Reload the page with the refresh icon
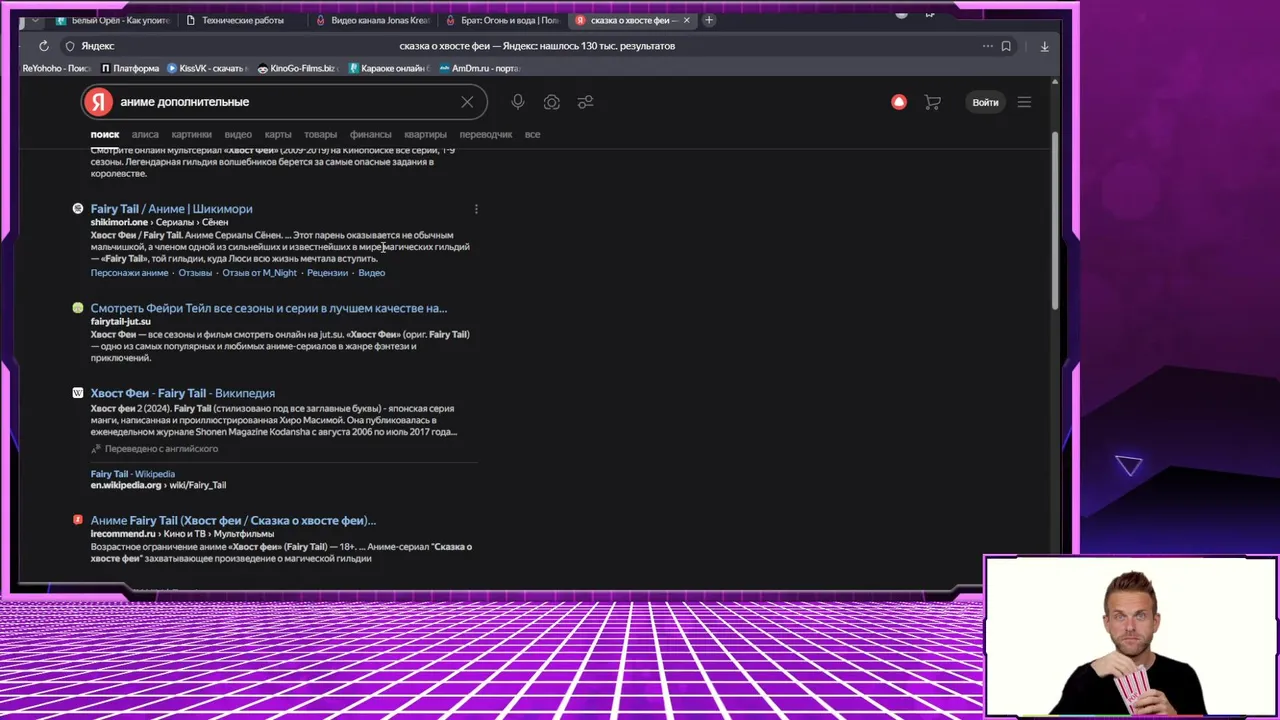Viewport: 1280px width, 720px height. pos(44,46)
